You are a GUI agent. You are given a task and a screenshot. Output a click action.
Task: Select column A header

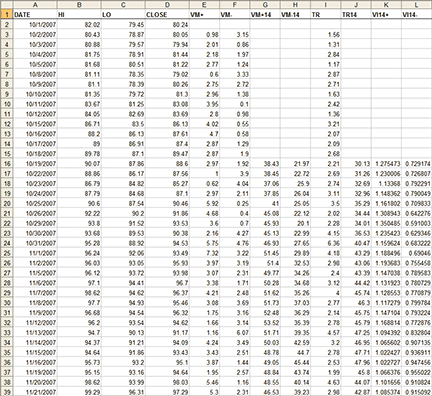(35, 5)
